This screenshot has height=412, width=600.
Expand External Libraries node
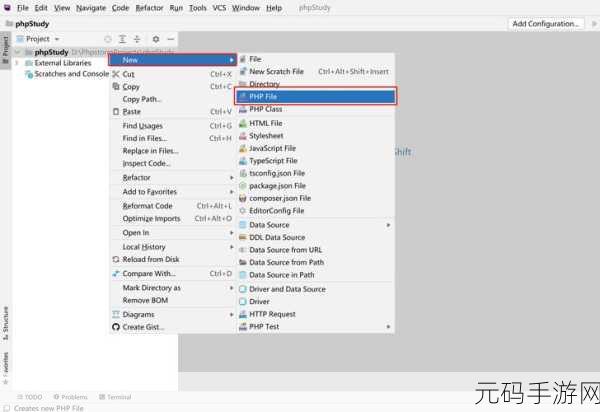17,63
